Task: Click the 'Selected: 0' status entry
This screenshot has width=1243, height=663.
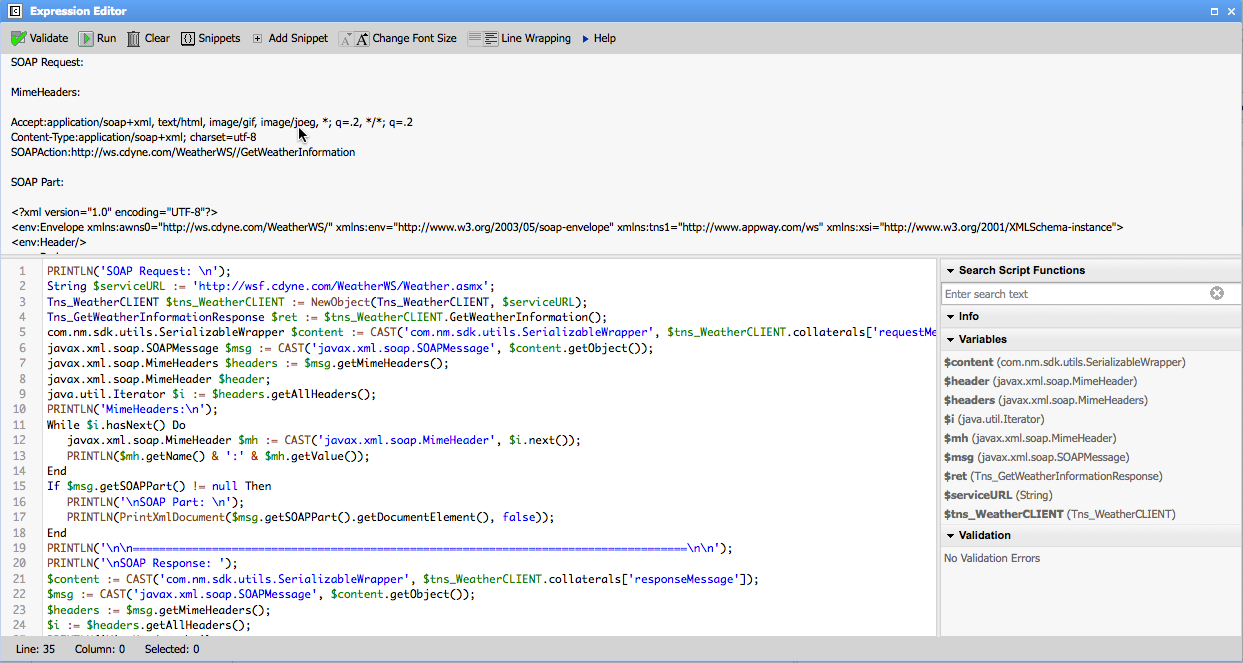Action: [172, 649]
